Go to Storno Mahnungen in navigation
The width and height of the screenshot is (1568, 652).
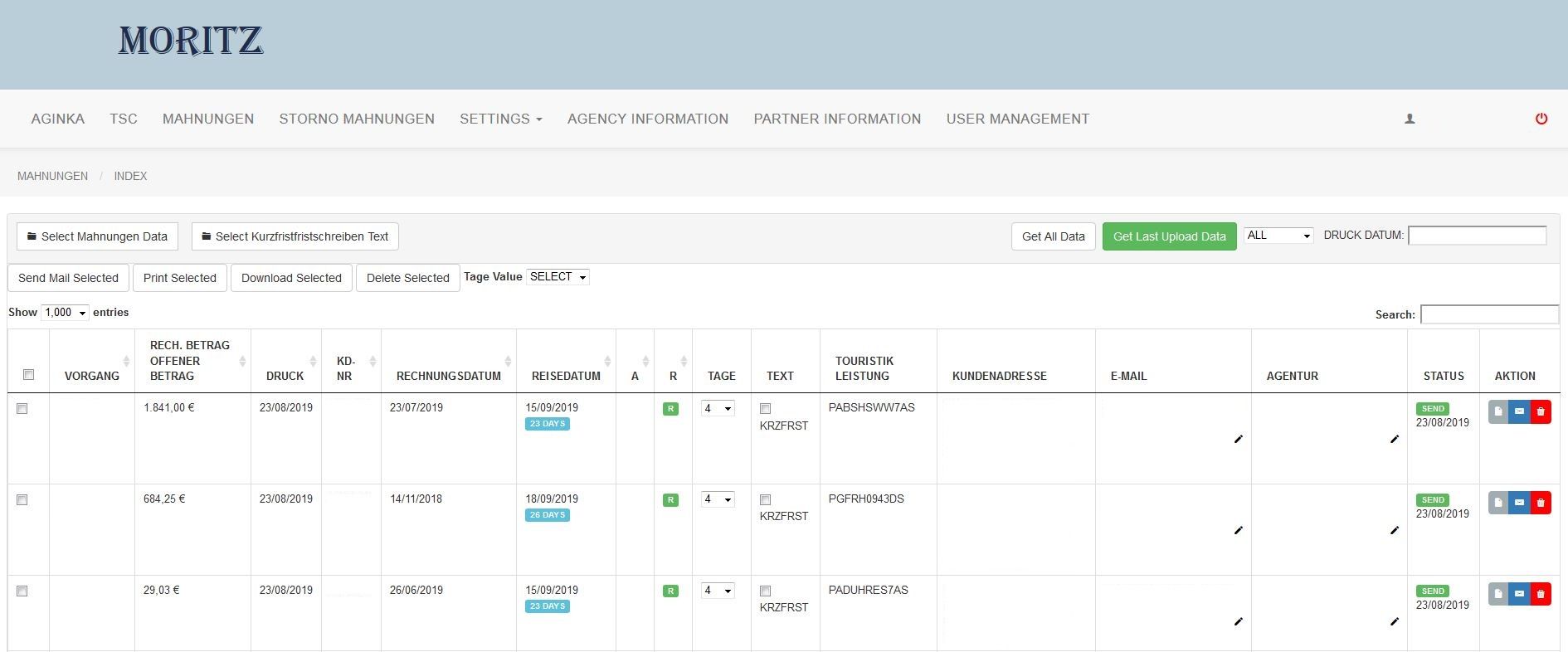357,119
